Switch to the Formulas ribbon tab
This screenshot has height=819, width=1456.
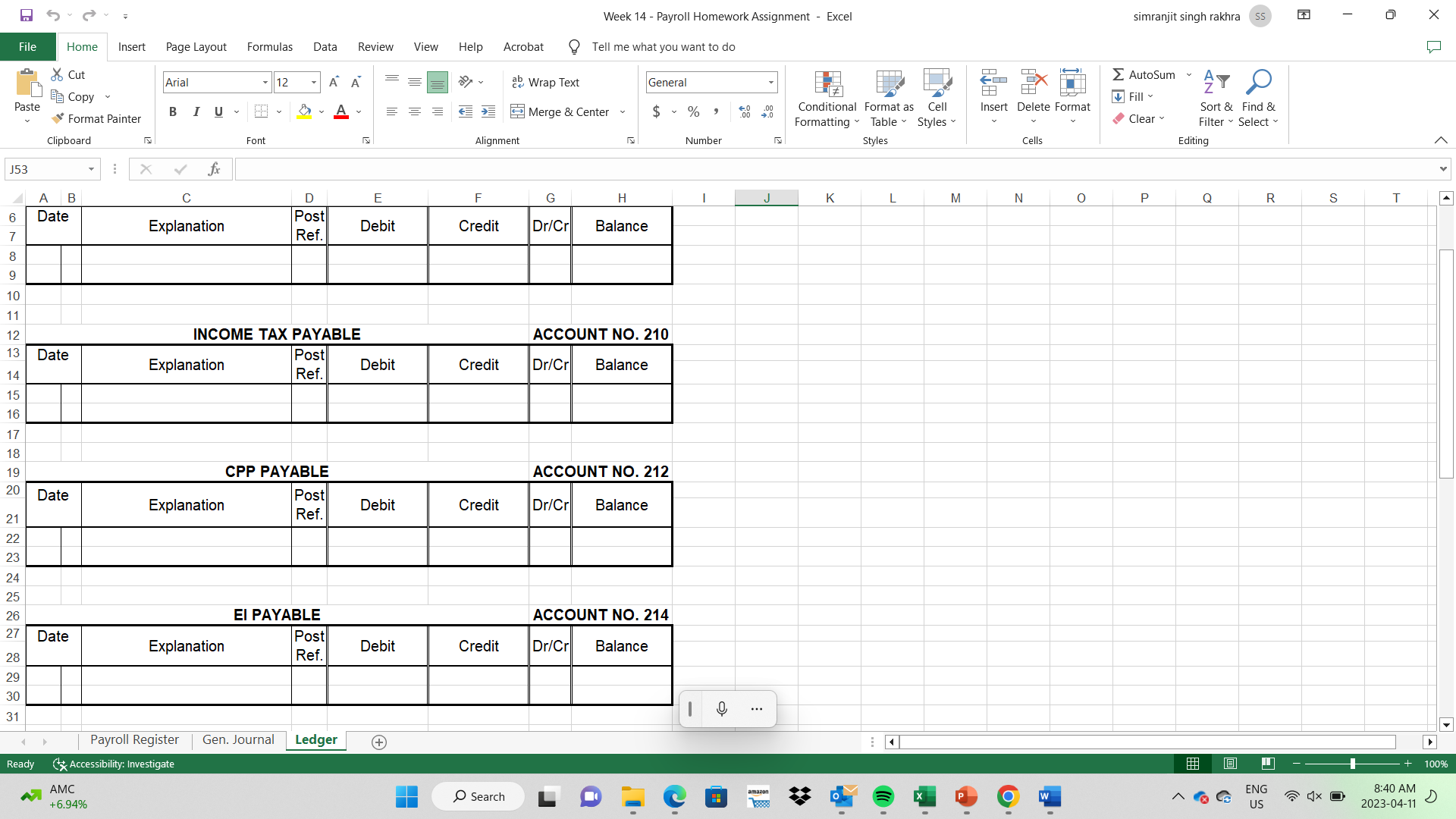tap(269, 46)
